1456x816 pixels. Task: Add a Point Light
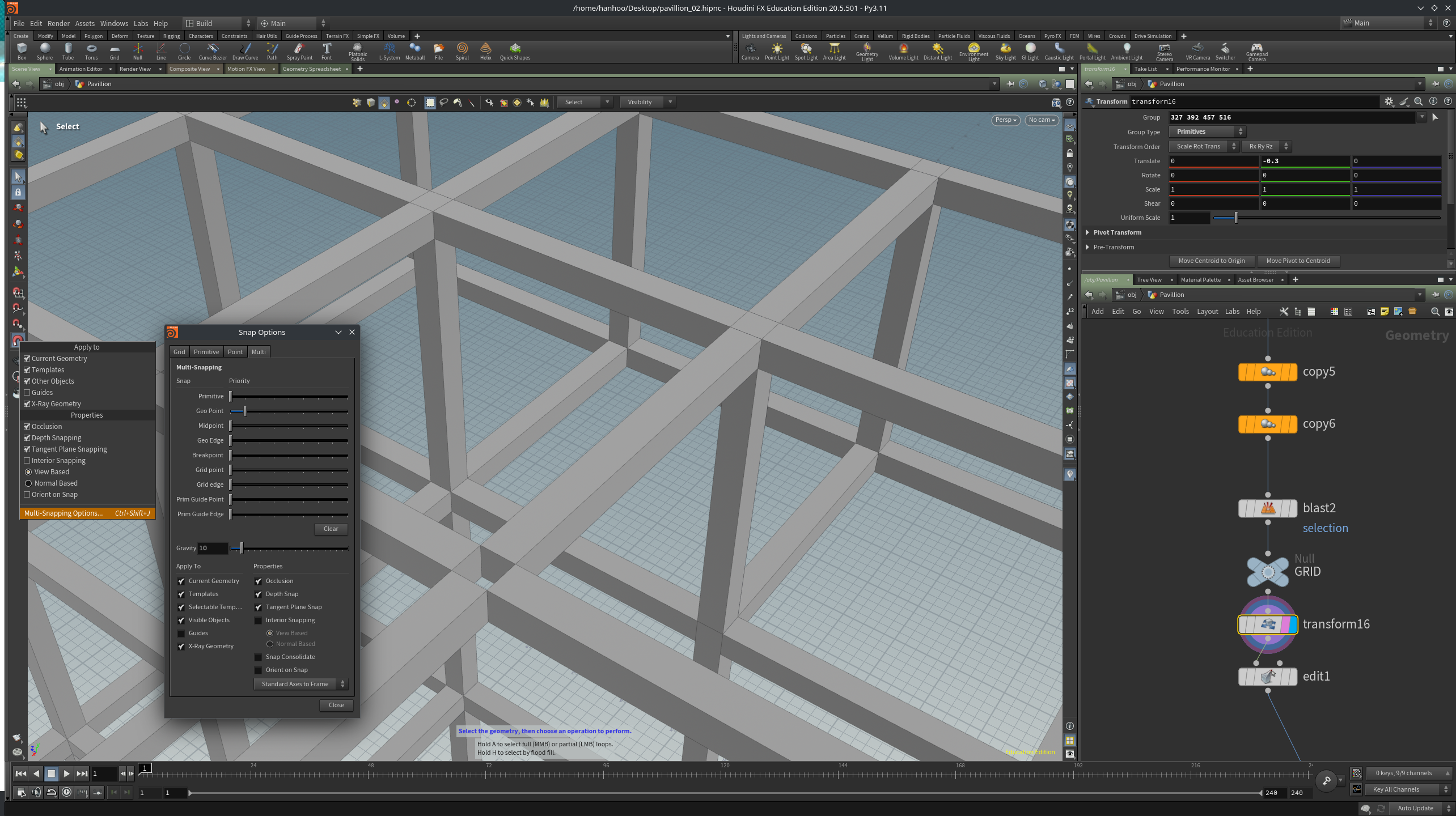[x=777, y=51]
